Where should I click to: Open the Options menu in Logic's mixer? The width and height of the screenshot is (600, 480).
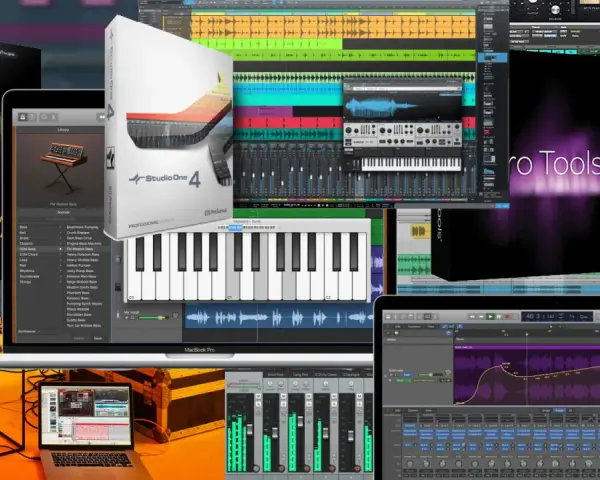[x=413, y=410]
